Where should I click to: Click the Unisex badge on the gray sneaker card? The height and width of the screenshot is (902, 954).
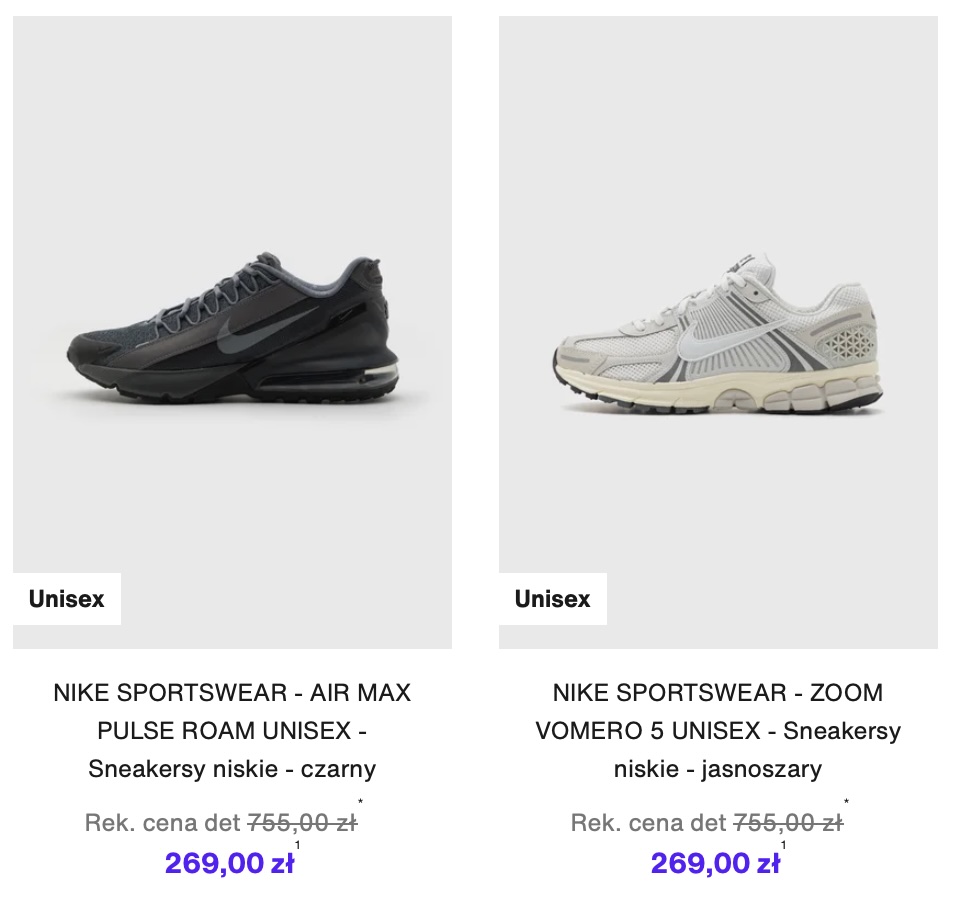[x=553, y=599]
